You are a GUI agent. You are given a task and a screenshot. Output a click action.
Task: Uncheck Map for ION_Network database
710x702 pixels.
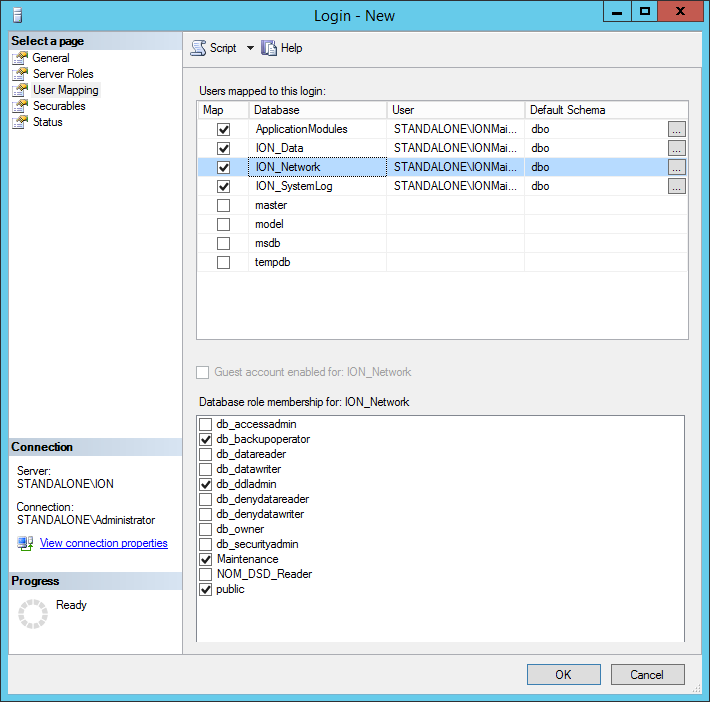pyautogui.click(x=223, y=168)
